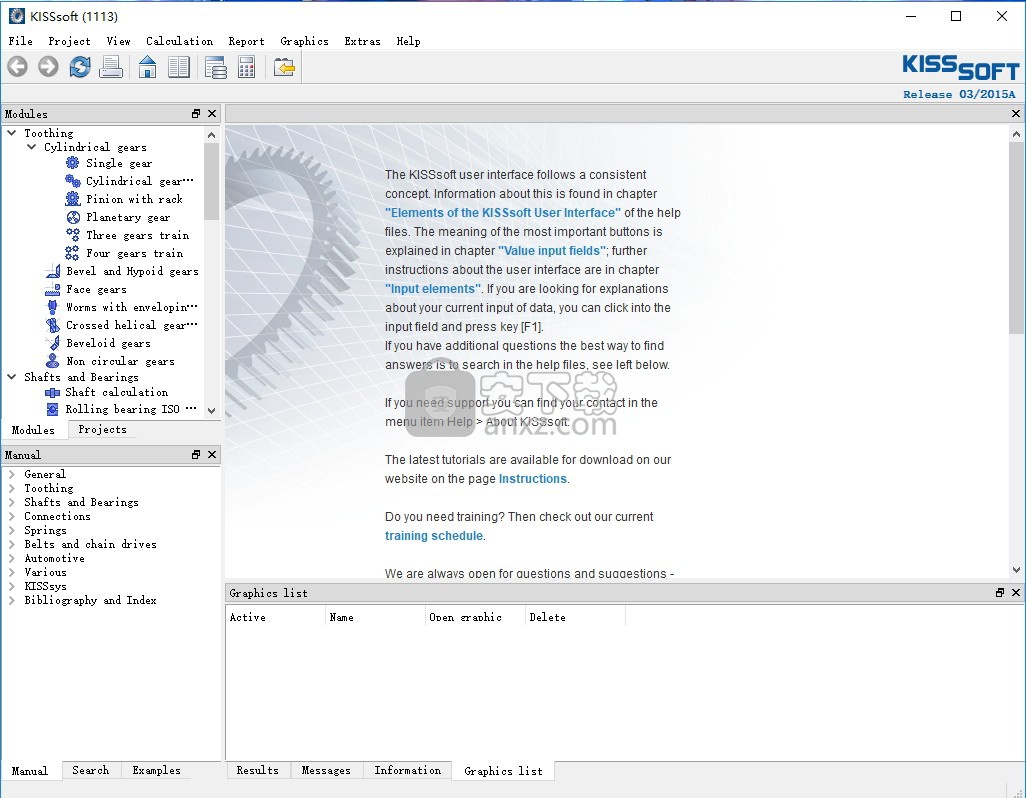This screenshot has height=798, width=1026.
Task: Expand the Springs section in Manual
Action: click(12, 530)
